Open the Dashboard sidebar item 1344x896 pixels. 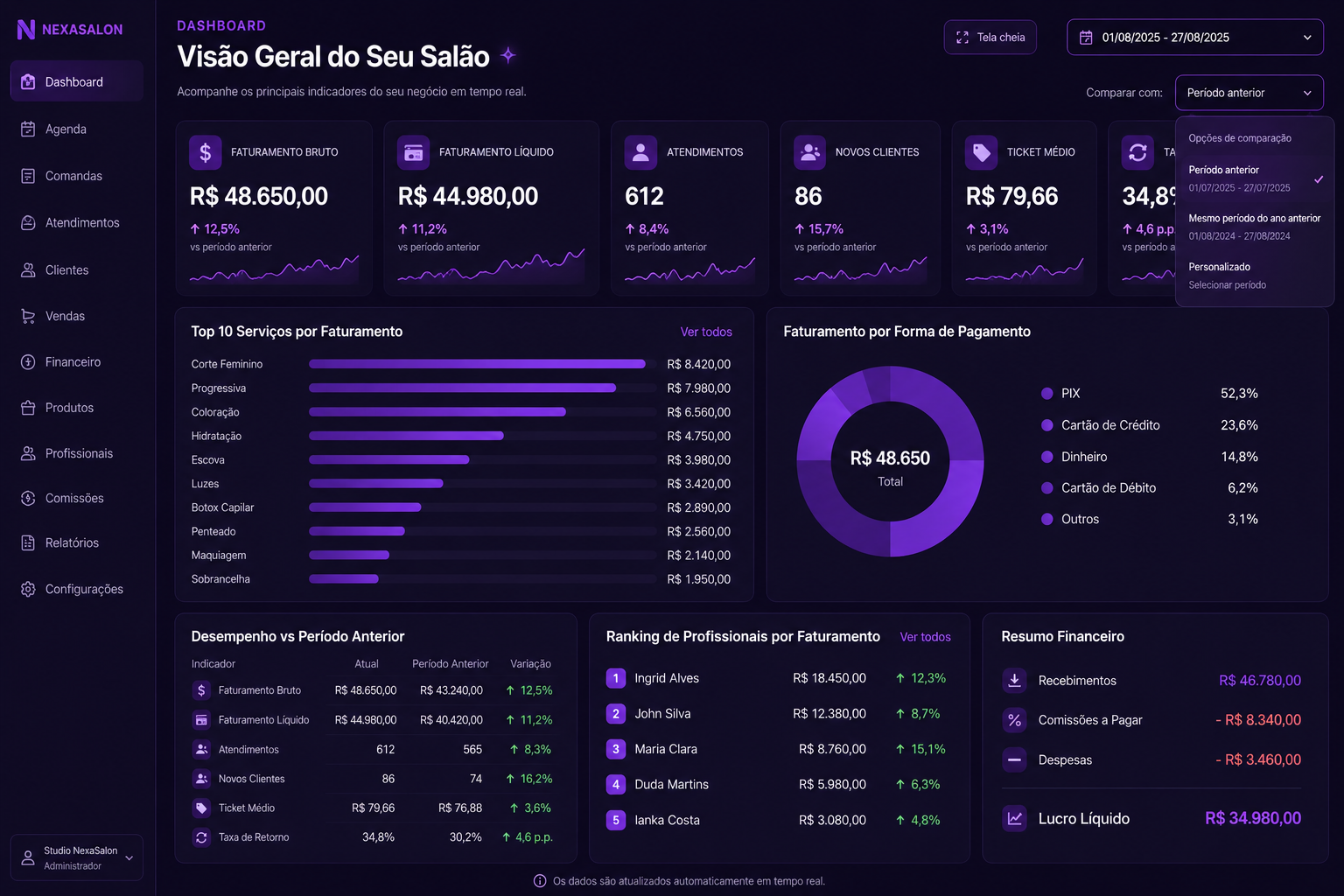coord(77,81)
